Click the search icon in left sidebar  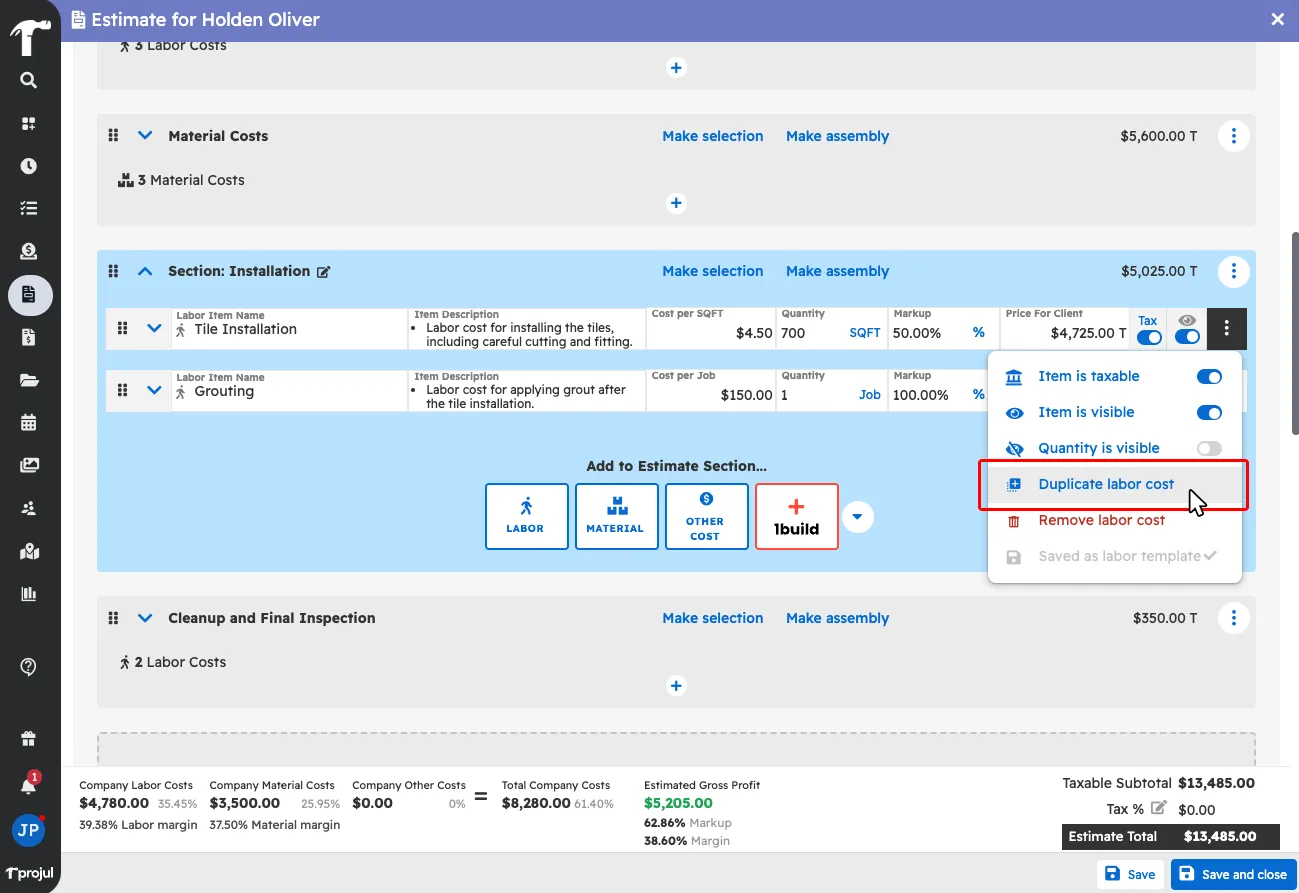[29, 80]
